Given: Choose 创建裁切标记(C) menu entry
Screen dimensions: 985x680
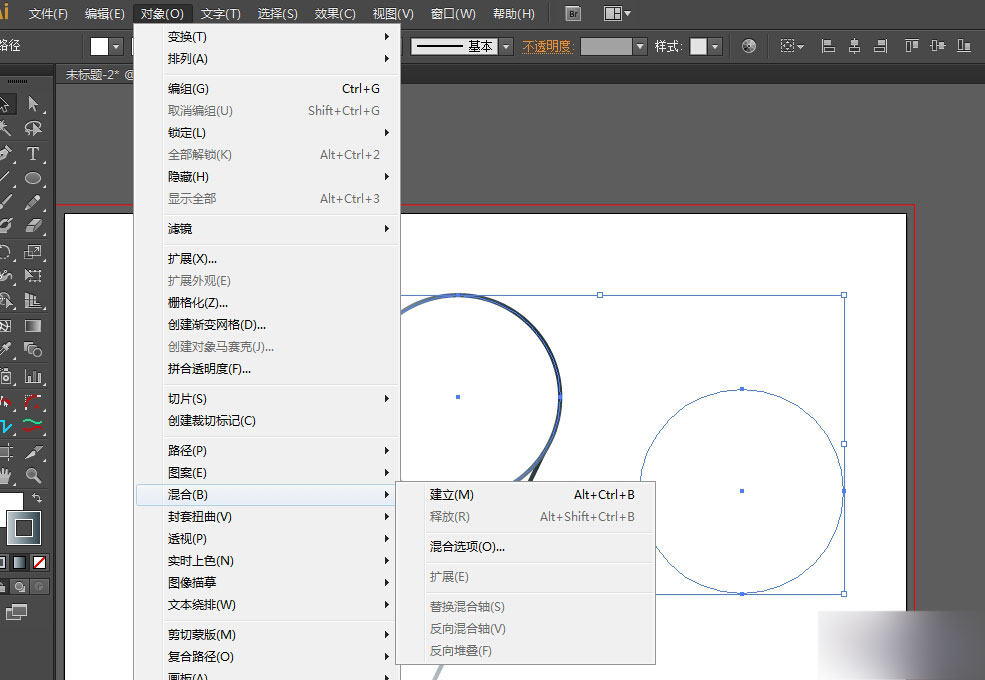Looking at the screenshot, I should coord(268,420).
